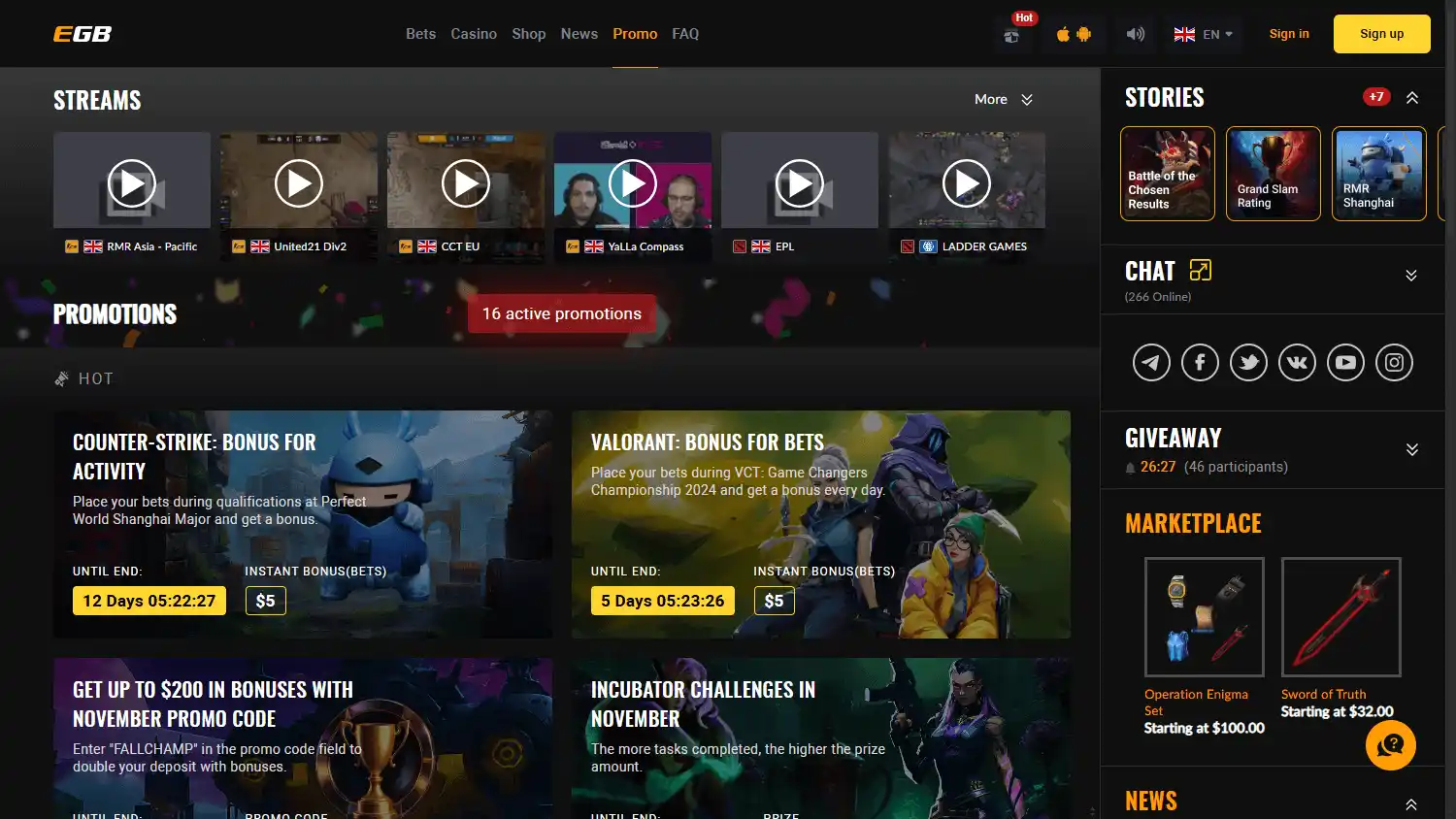
Task: Click the $5 bonus on Counter-Strike card
Action: pyautogui.click(x=266, y=601)
